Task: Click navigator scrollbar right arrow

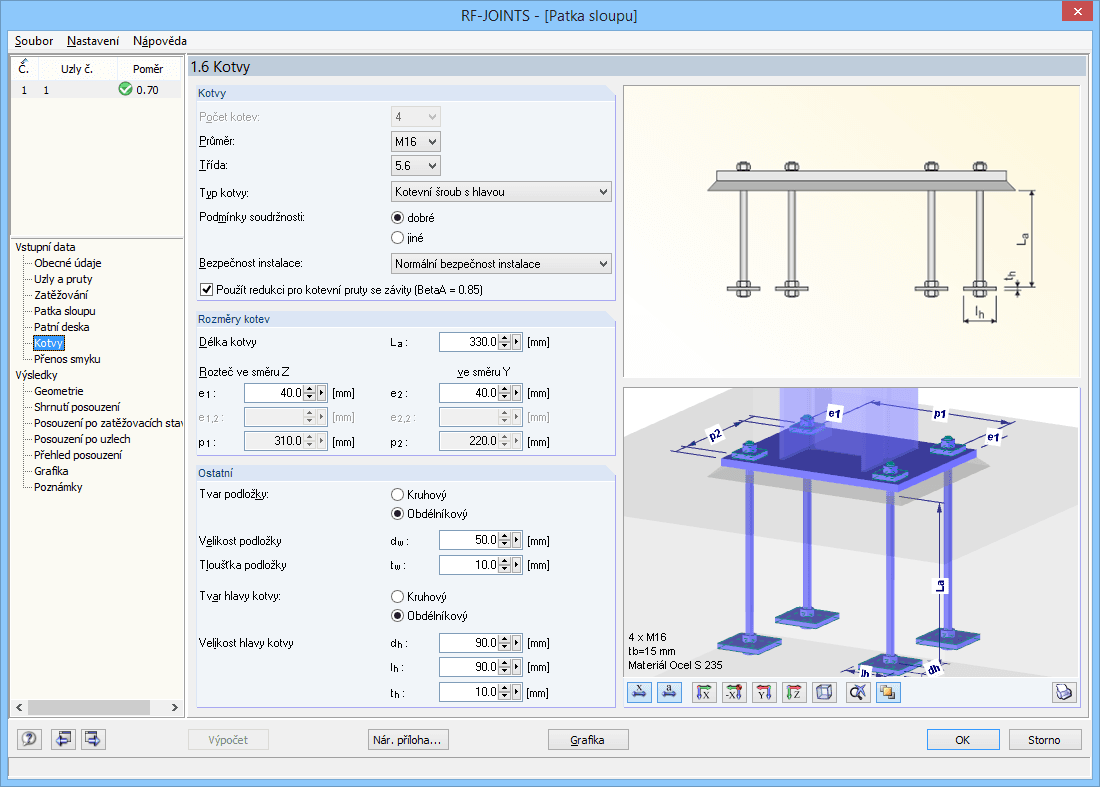Action: point(175,707)
